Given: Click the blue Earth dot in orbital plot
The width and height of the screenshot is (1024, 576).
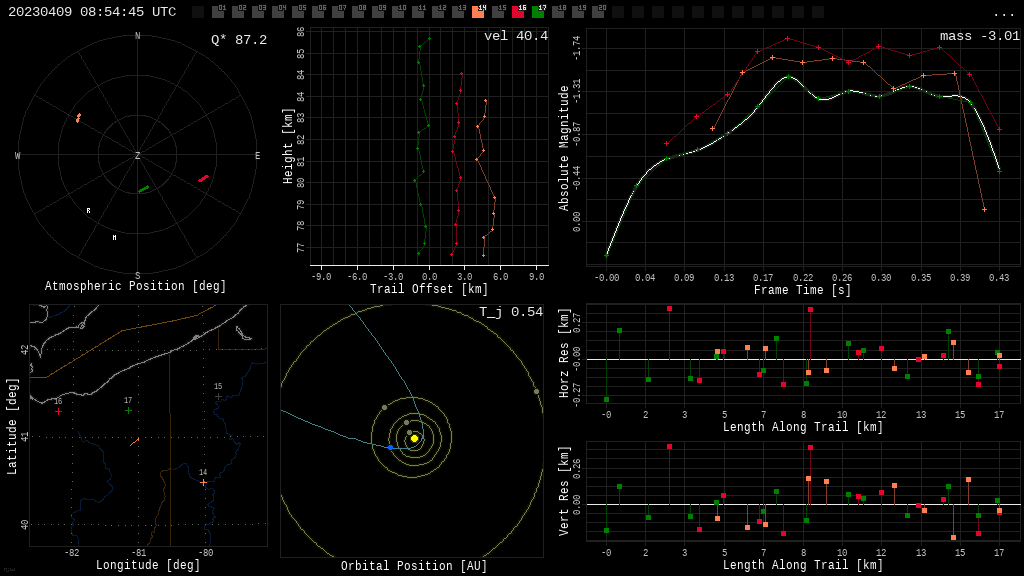Looking at the screenshot, I should point(391,447).
